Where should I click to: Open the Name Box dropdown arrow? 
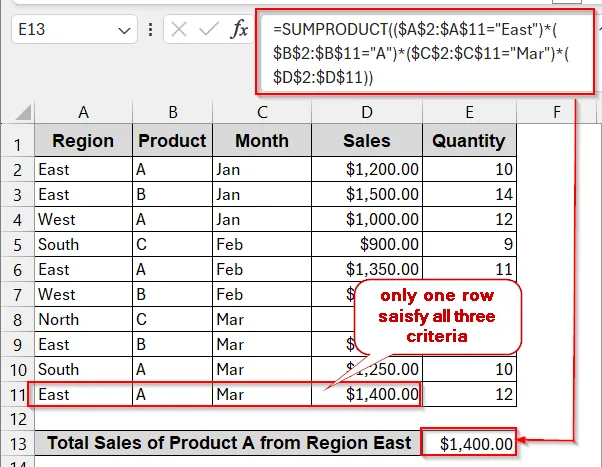[x=124, y=30]
